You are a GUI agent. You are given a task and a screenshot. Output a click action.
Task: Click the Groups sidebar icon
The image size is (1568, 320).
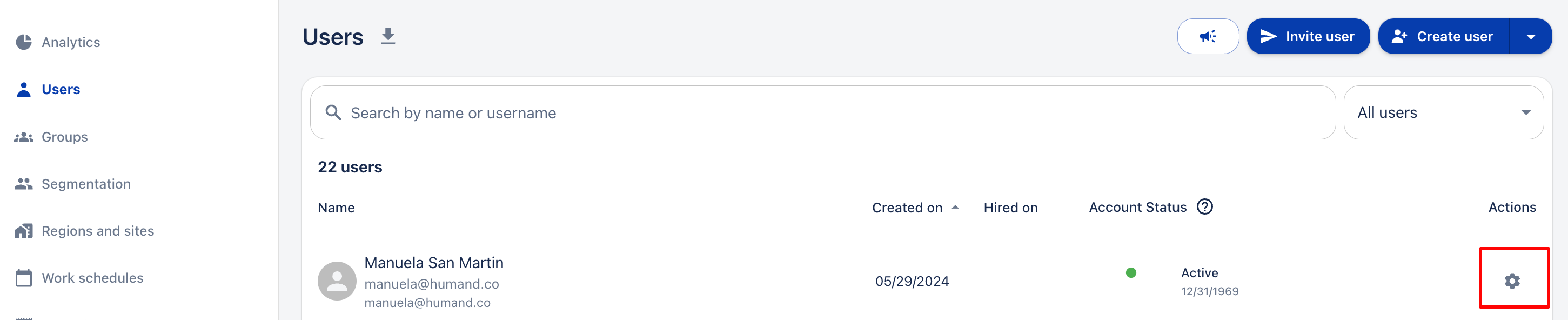coord(24,137)
